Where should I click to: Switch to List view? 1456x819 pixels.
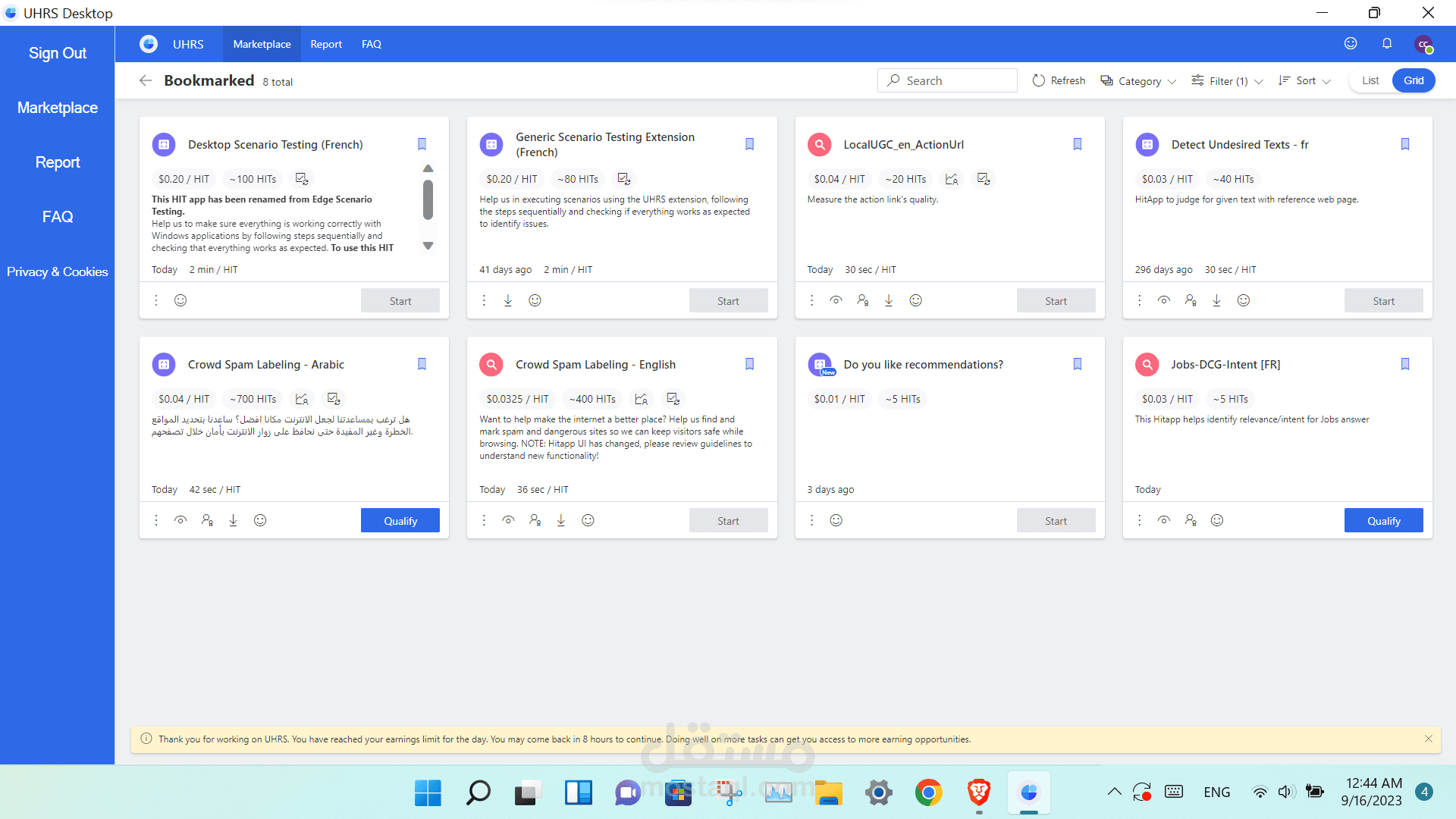(x=1370, y=80)
